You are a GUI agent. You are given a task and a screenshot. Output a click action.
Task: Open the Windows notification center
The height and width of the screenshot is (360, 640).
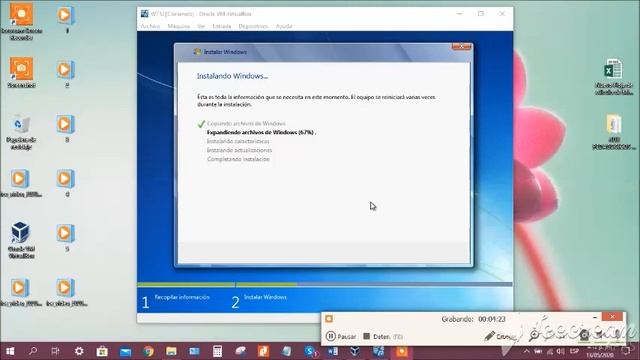click(x=627, y=351)
